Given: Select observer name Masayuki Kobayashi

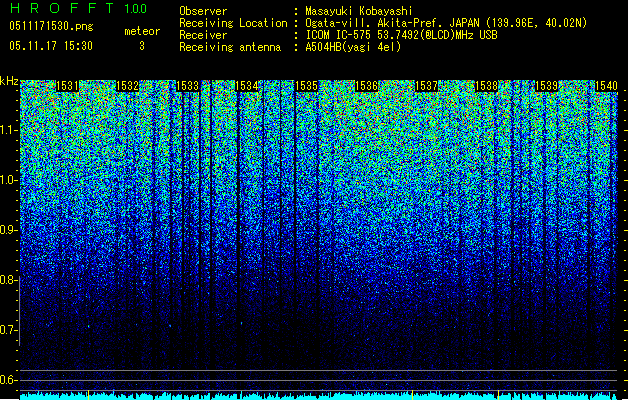Looking at the screenshot, I should [359, 11].
